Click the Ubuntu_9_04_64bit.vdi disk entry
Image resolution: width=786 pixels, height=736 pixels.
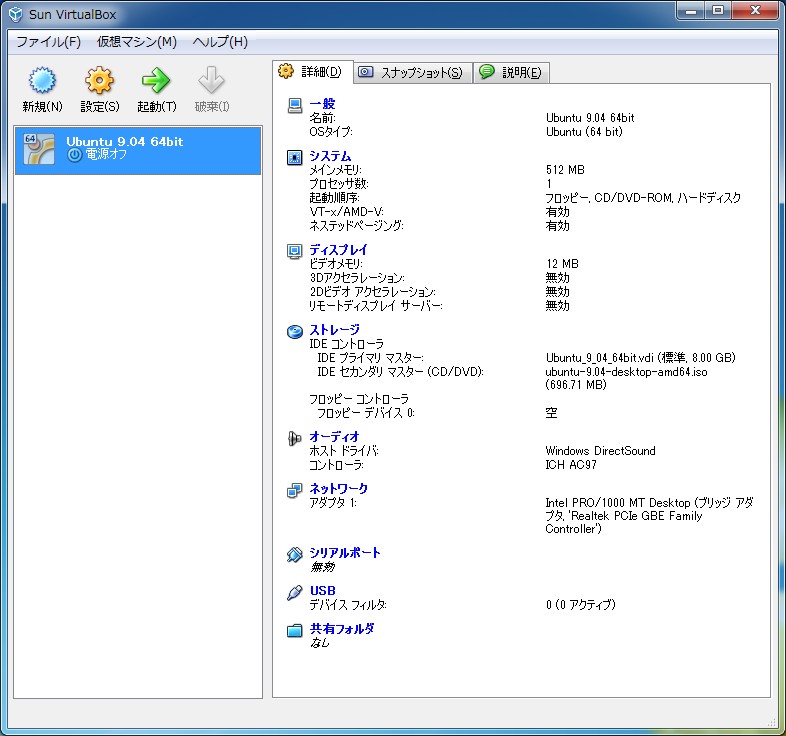(640, 358)
